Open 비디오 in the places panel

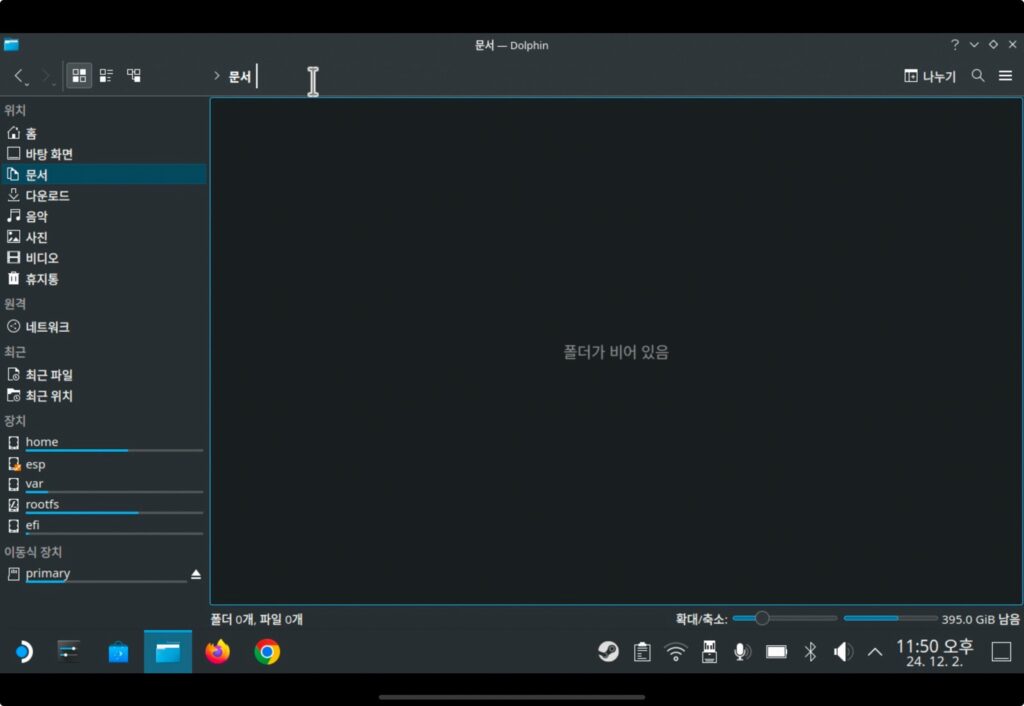pos(104,258)
